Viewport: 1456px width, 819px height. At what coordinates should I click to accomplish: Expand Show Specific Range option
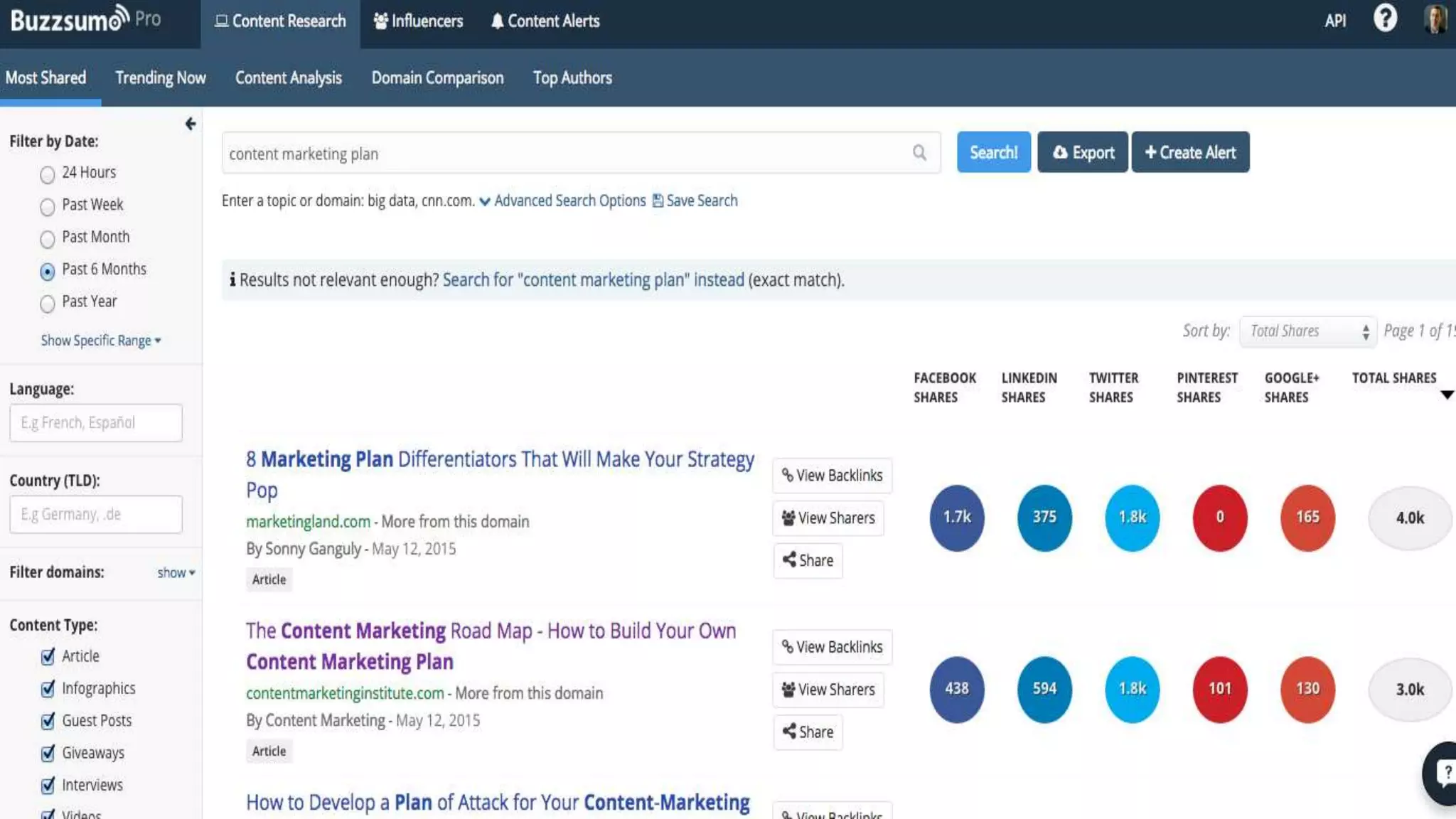[100, 341]
